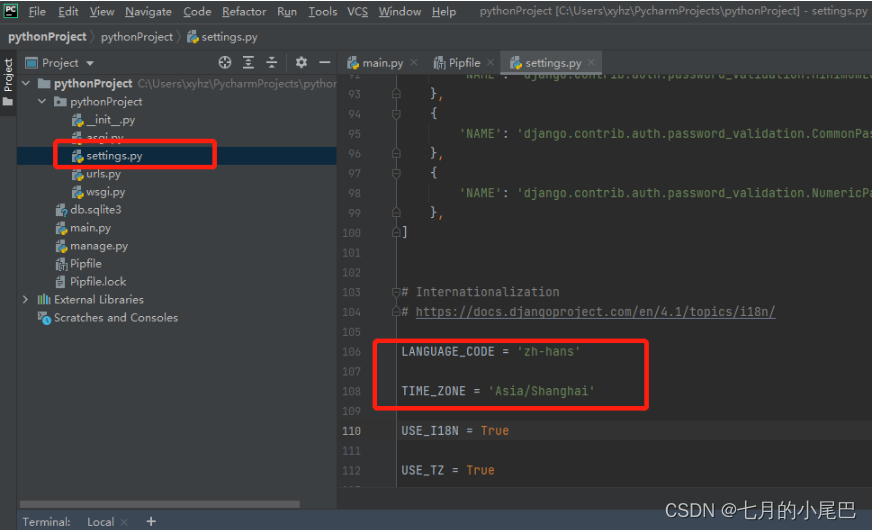The height and width of the screenshot is (530, 872).
Task: Open the Help menu
Action: [x=444, y=11]
